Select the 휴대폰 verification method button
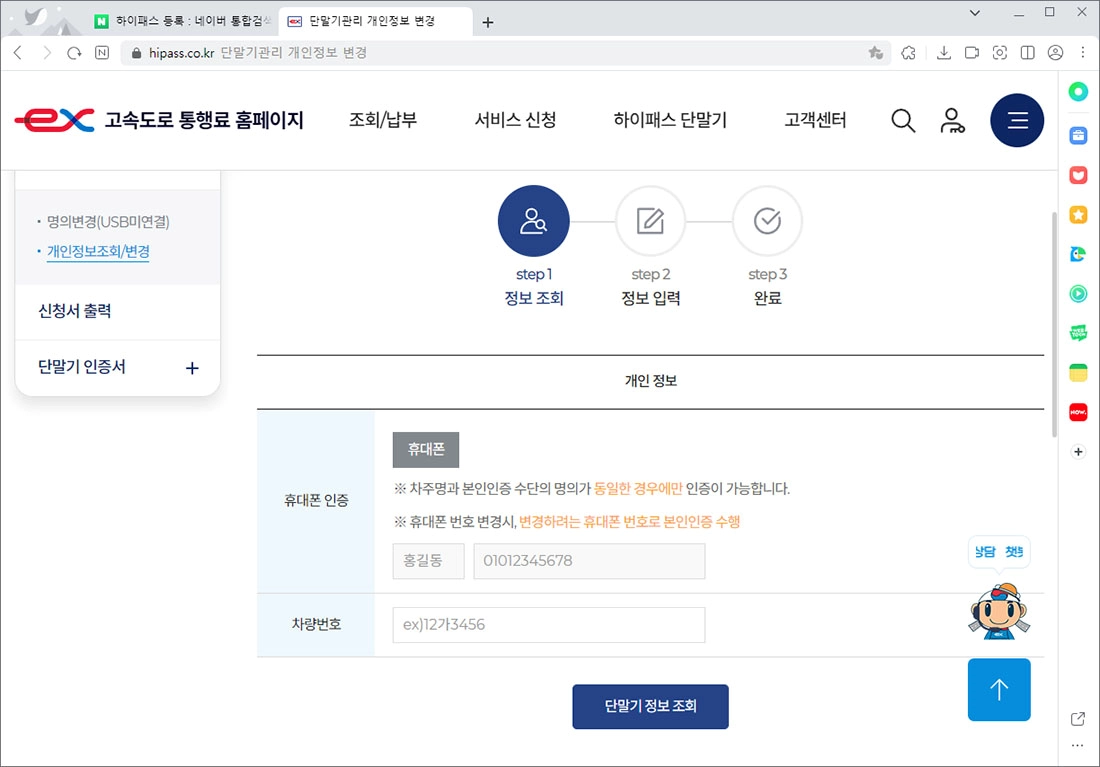The image size is (1100, 767). tap(425, 450)
